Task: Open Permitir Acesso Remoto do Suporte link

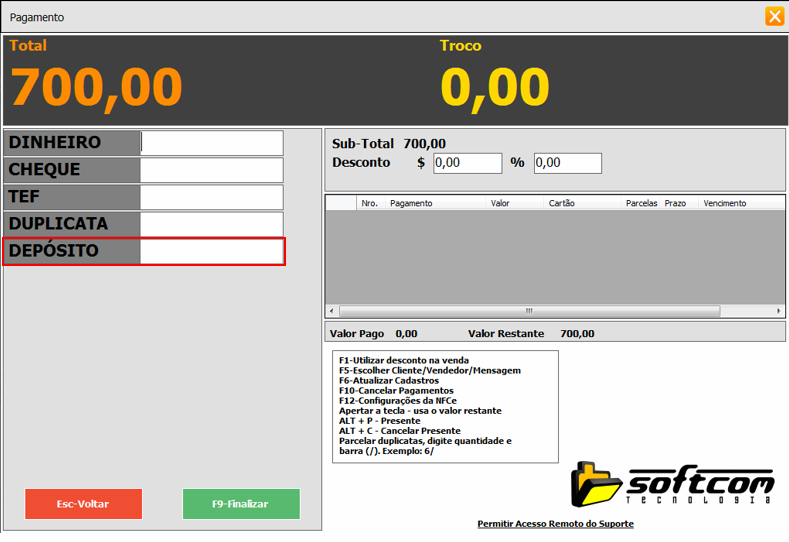Action: click(555, 524)
